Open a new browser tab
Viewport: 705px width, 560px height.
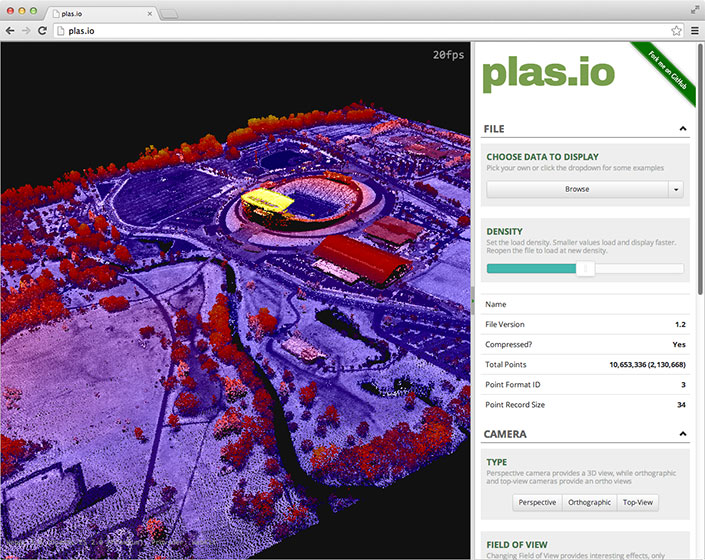click(x=170, y=14)
